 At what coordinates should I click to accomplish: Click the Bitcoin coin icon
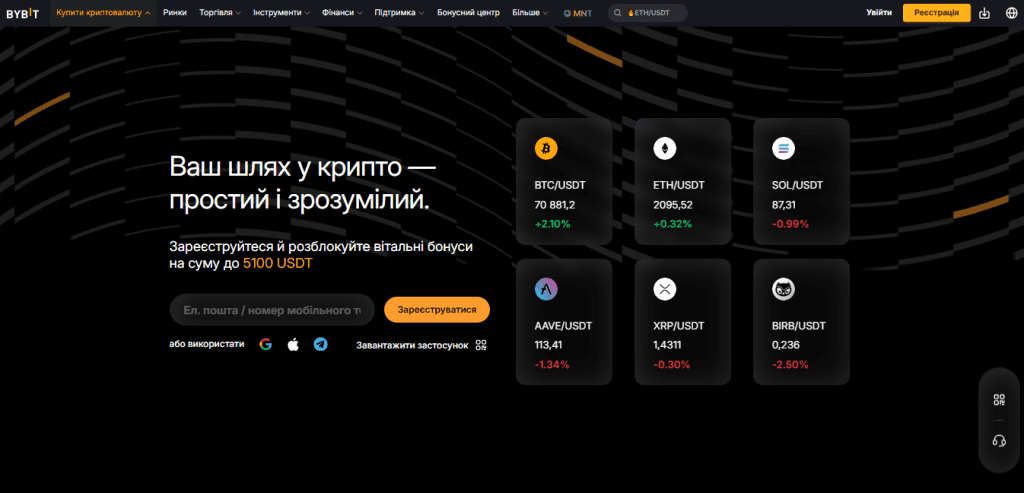(x=546, y=149)
